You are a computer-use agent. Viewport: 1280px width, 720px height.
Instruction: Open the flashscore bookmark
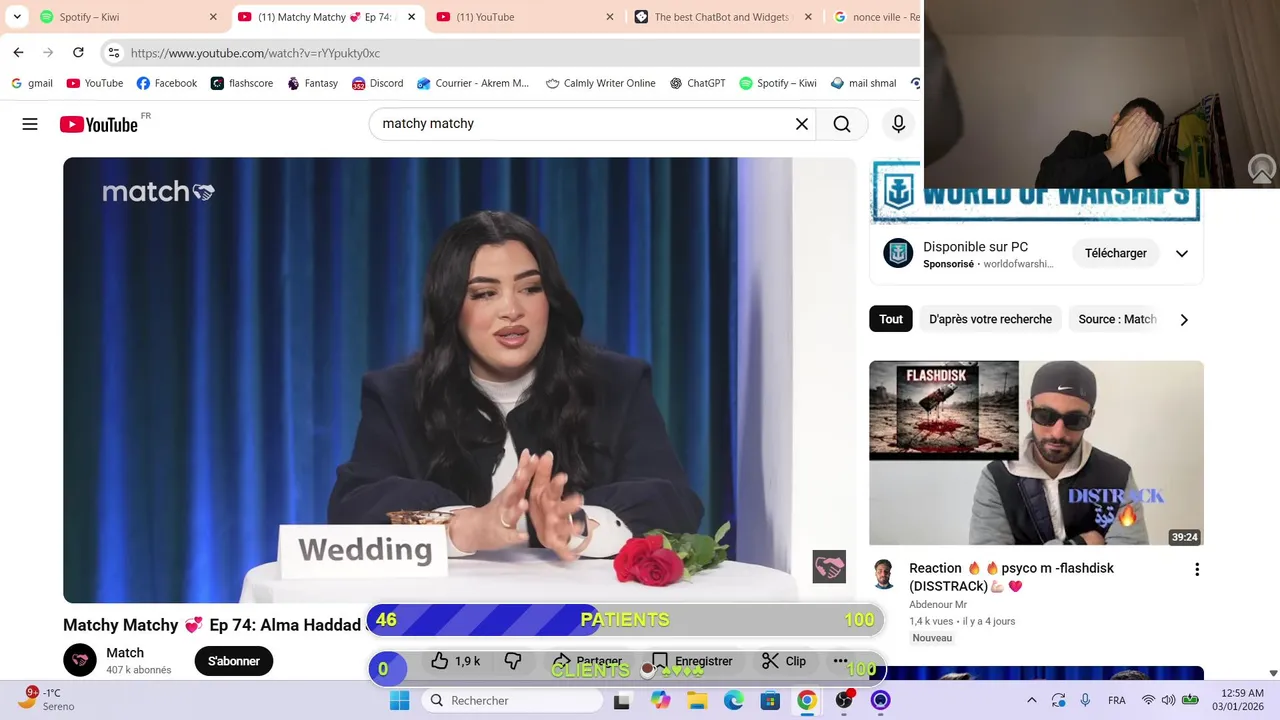tap(241, 83)
